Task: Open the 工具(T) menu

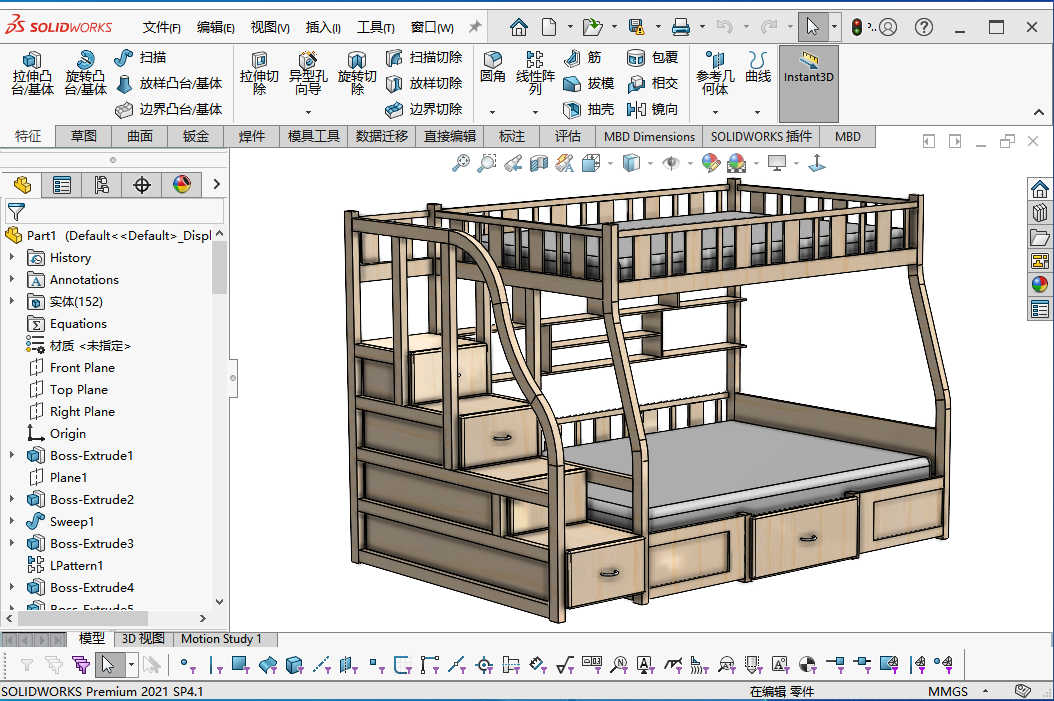Action: [x=375, y=27]
